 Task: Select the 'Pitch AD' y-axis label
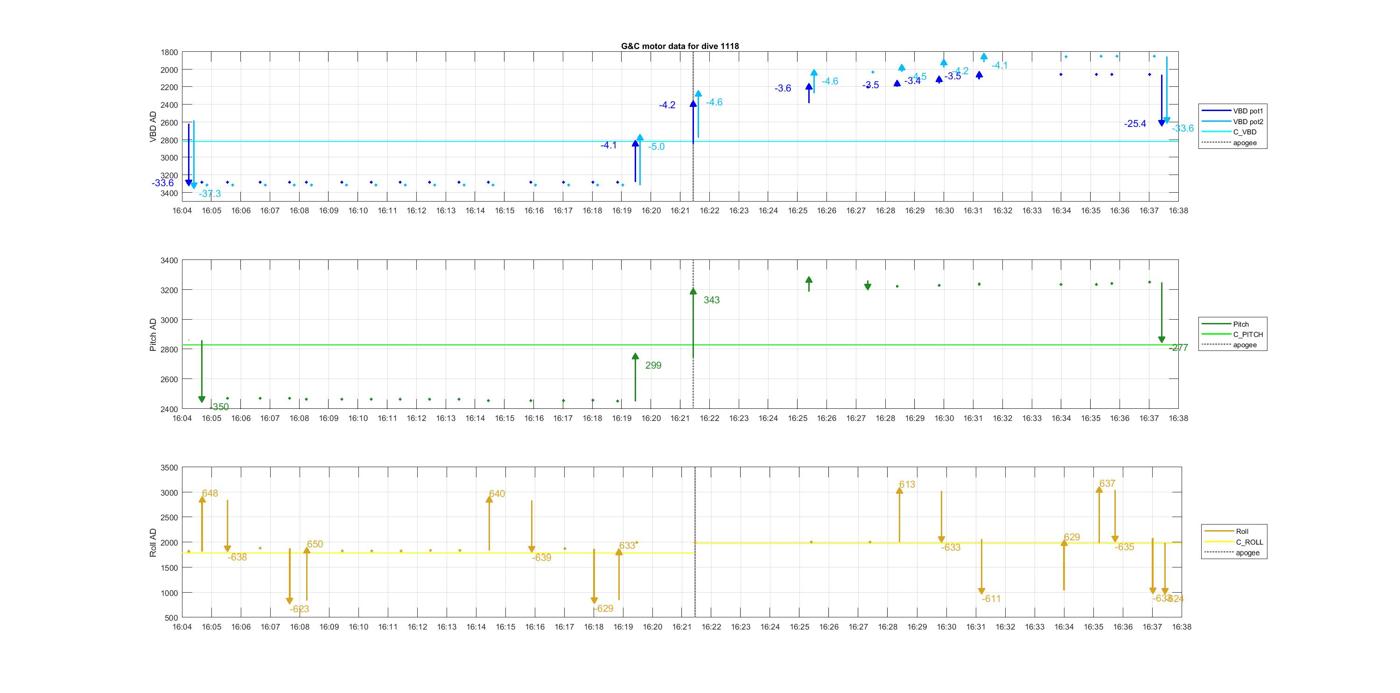(x=154, y=335)
